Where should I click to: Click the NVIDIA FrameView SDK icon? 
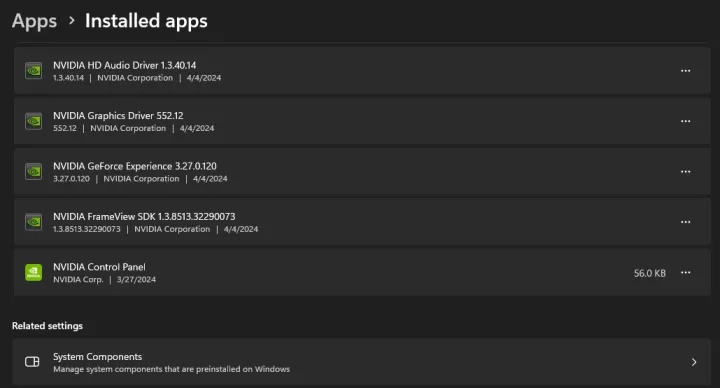[34, 222]
